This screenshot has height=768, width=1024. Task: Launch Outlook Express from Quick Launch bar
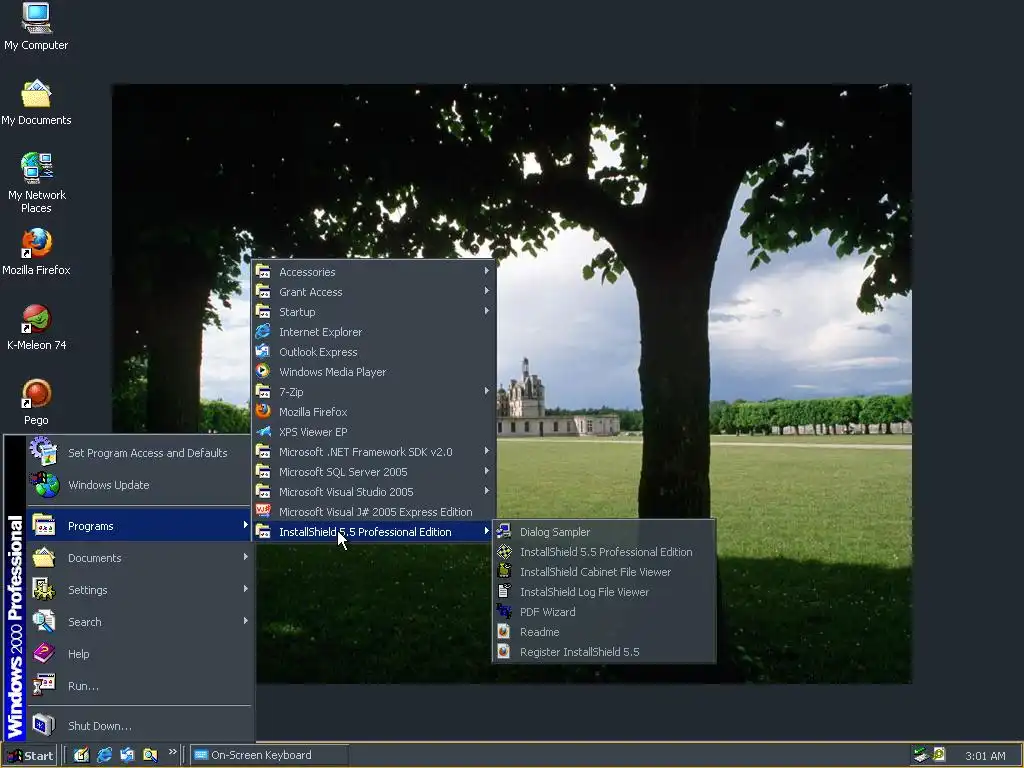127,755
